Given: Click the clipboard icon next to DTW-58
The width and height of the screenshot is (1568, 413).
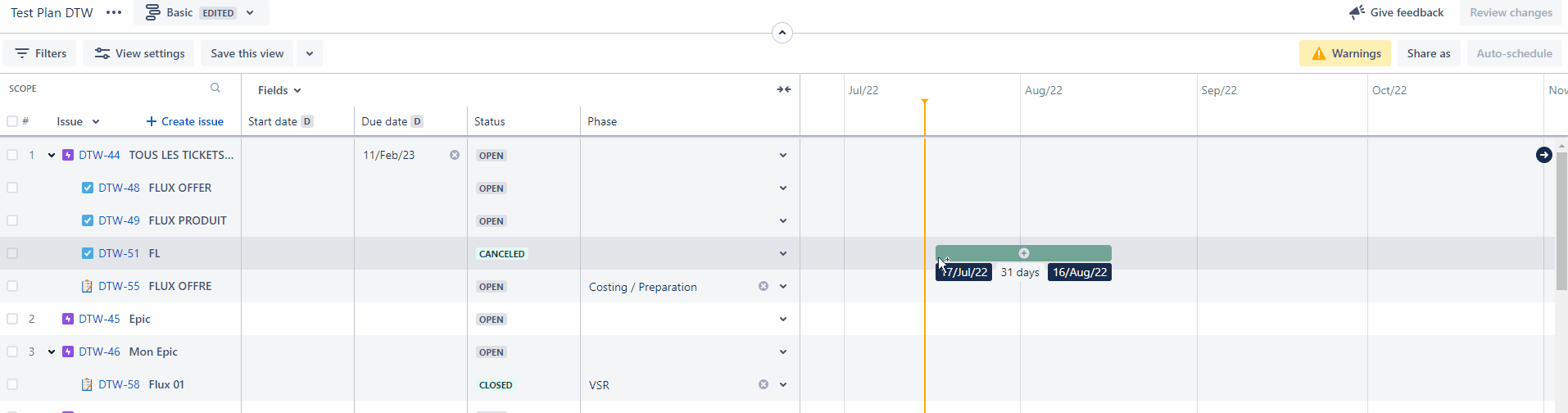Looking at the screenshot, I should pyautogui.click(x=88, y=384).
